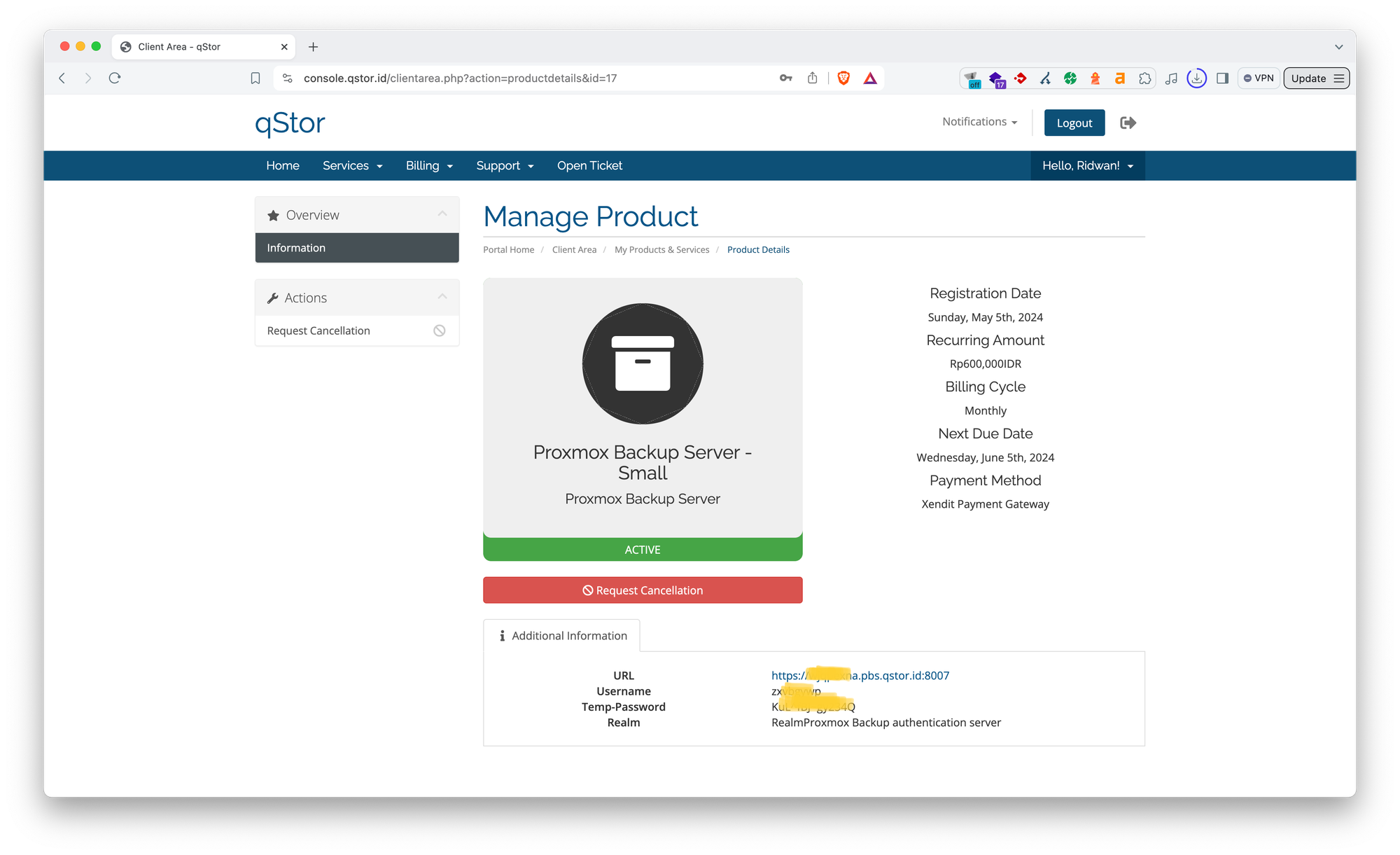This screenshot has height=855, width=1400.
Task: Open the extensions puzzle piece menu
Action: tap(1145, 78)
